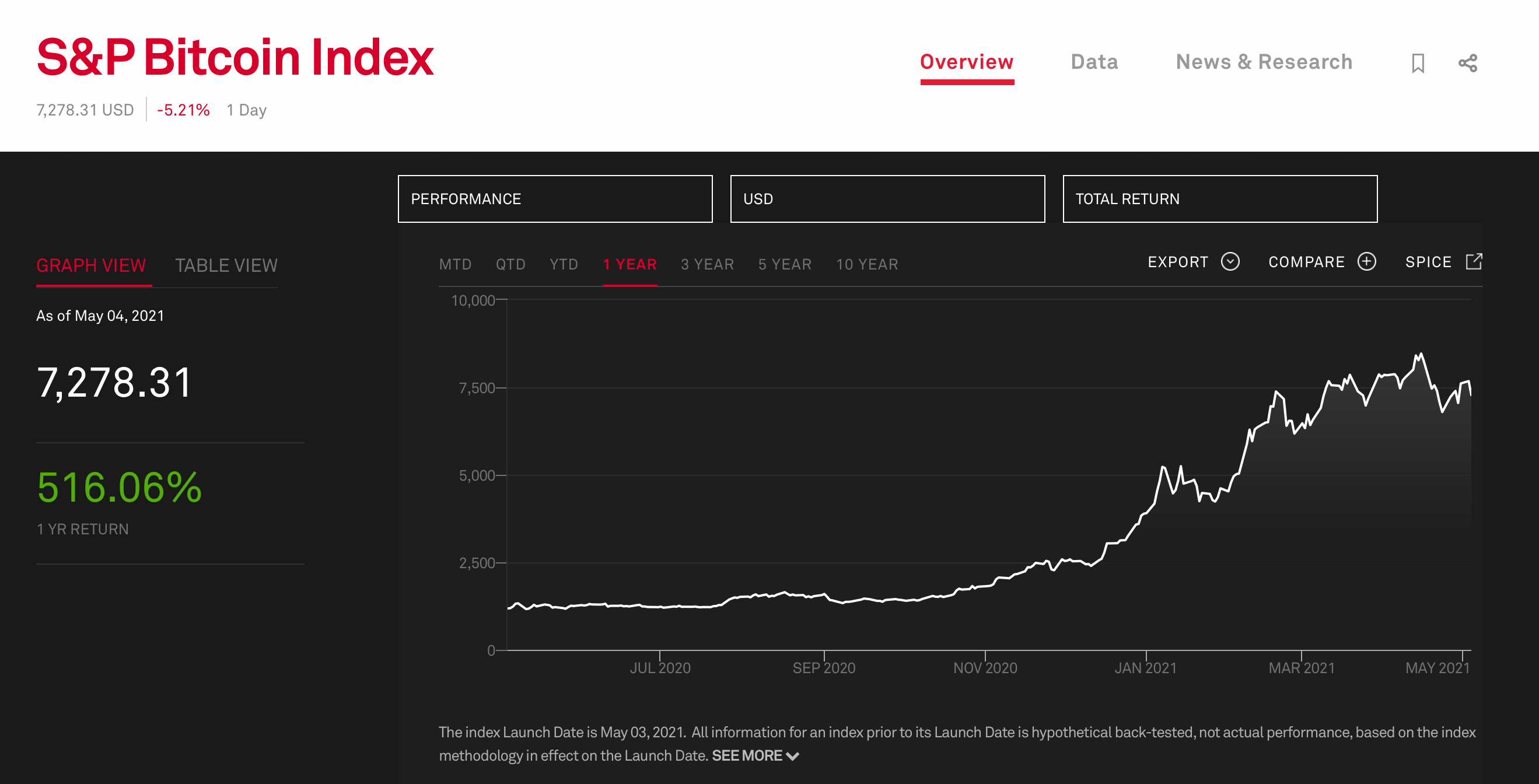Image resolution: width=1539 pixels, height=784 pixels.
Task: Select the 5 YEAR time range
Action: point(785,264)
